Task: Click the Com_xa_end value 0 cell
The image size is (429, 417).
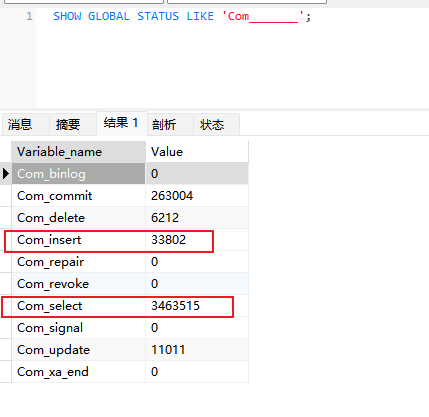Action: pyautogui.click(x=197, y=372)
